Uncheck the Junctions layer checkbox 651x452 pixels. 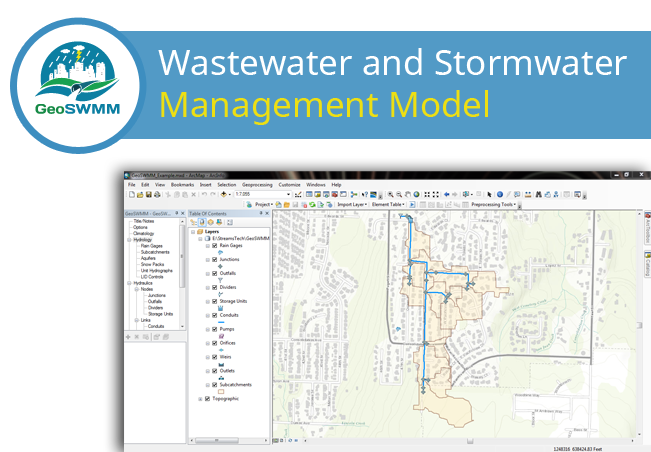click(x=215, y=259)
